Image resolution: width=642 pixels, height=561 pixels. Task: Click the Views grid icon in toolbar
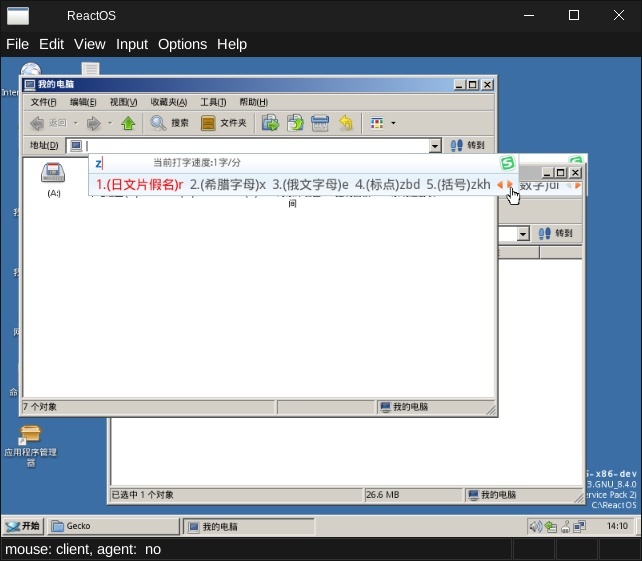377,123
